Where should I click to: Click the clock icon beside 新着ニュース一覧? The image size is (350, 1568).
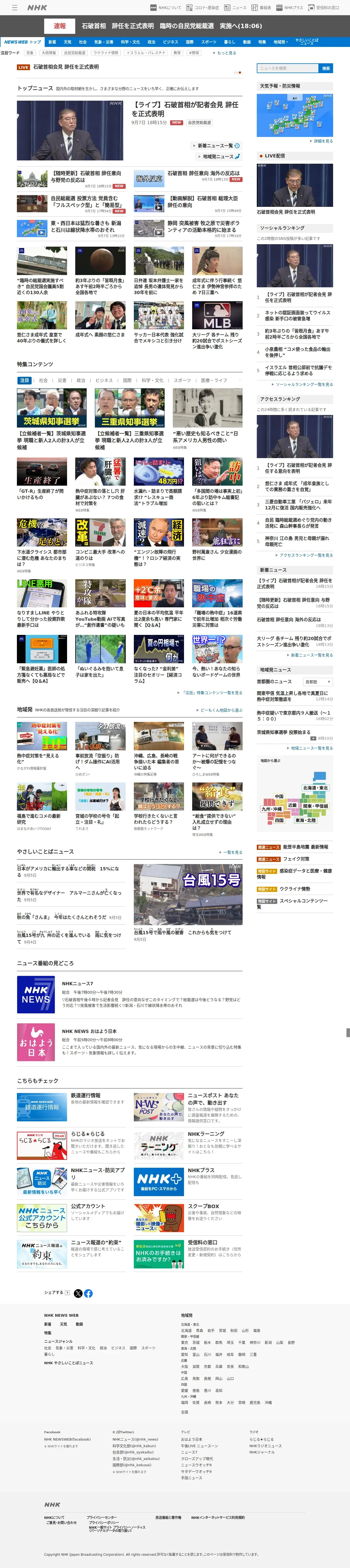237,145
